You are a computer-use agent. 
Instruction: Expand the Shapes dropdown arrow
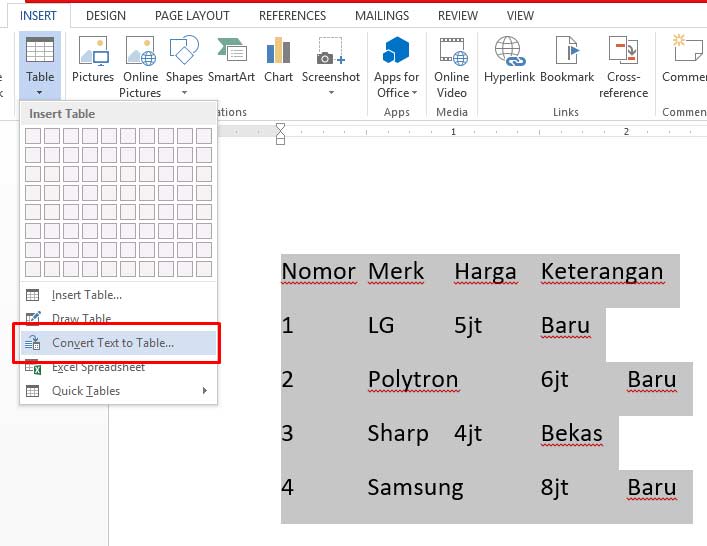184,92
